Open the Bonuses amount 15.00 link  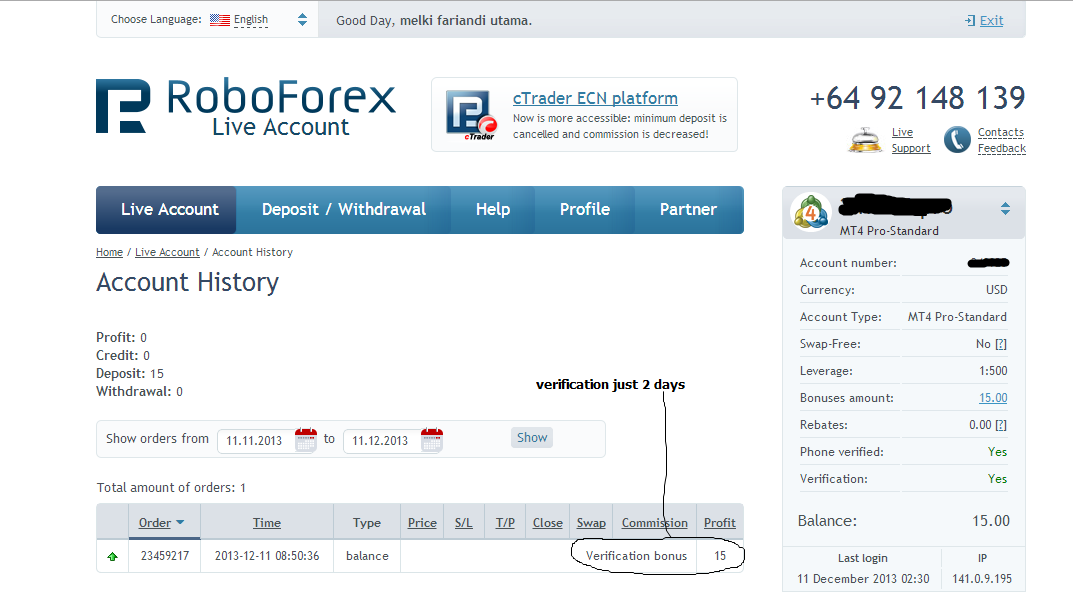tap(993, 398)
